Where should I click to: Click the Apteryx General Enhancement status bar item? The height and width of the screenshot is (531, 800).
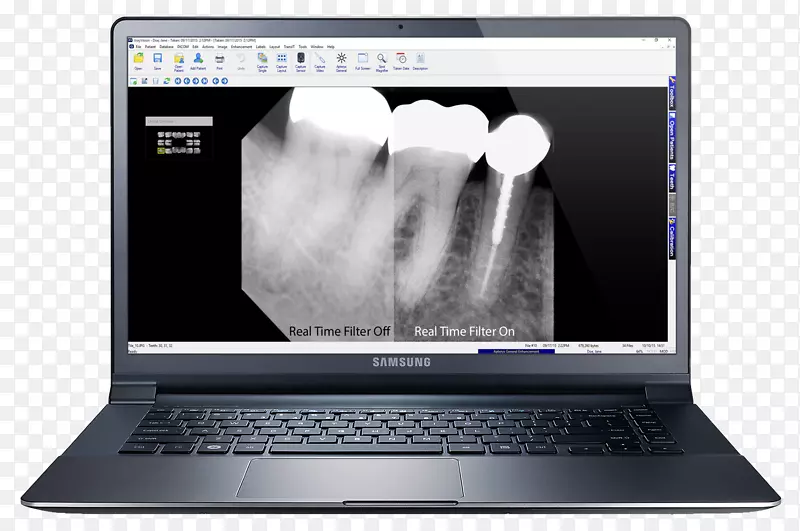pyautogui.click(x=516, y=351)
